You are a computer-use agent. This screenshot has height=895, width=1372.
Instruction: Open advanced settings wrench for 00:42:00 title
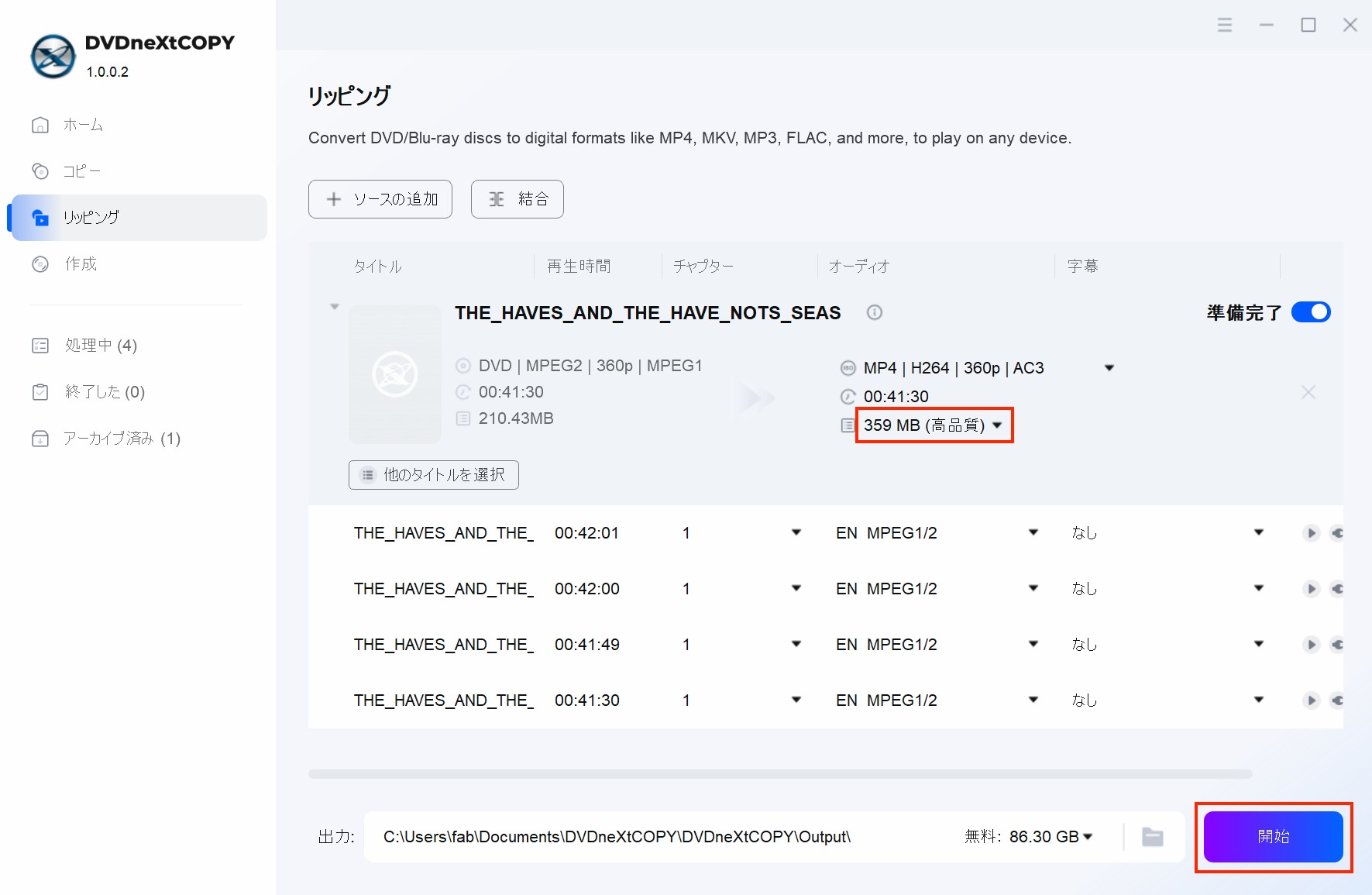1336,589
